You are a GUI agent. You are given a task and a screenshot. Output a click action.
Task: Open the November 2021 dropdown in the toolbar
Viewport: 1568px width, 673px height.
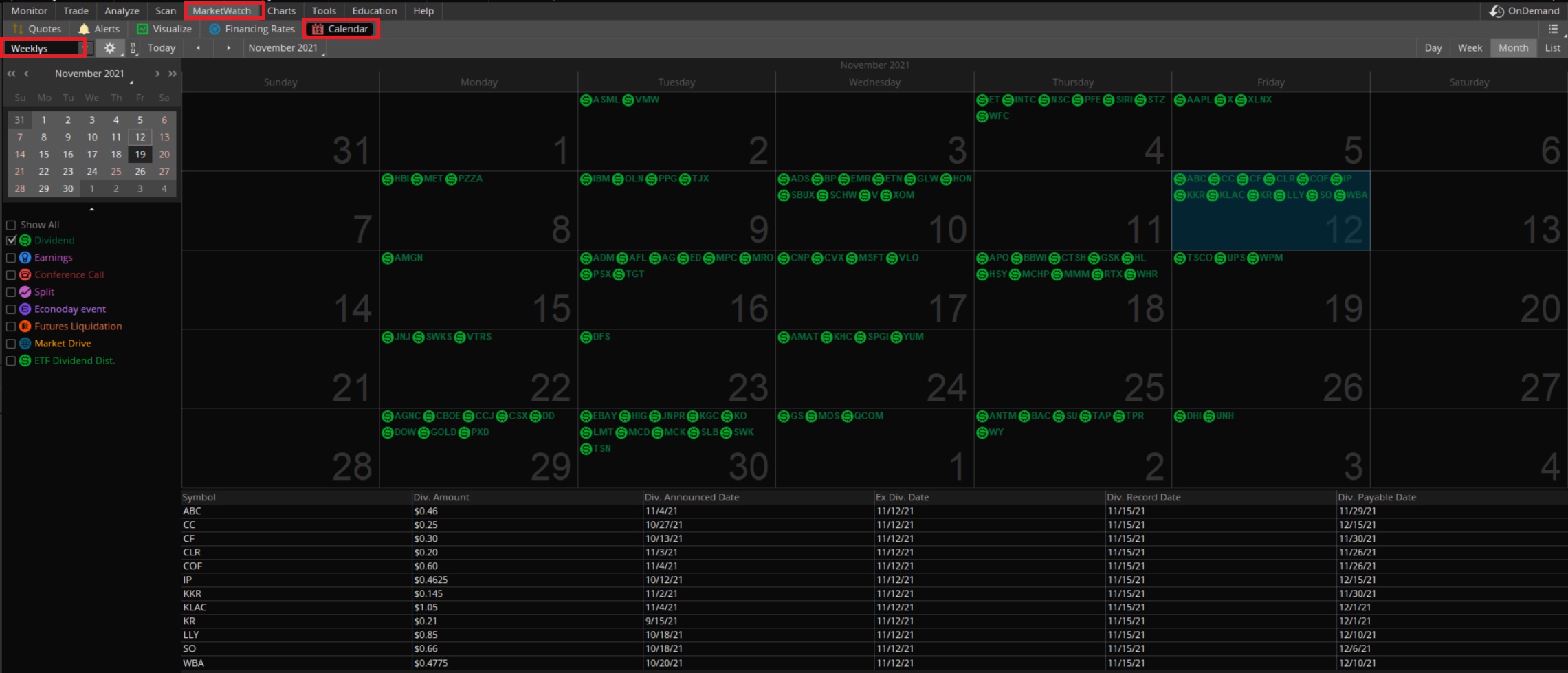(x=285, y=48)
